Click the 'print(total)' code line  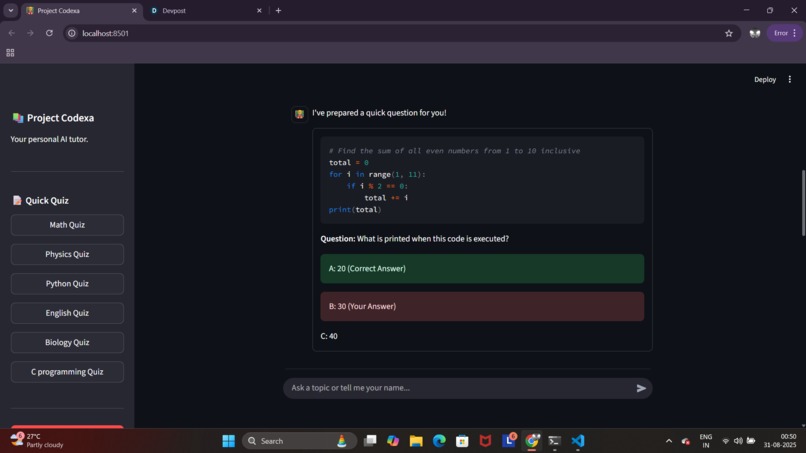tap(355, 210)
